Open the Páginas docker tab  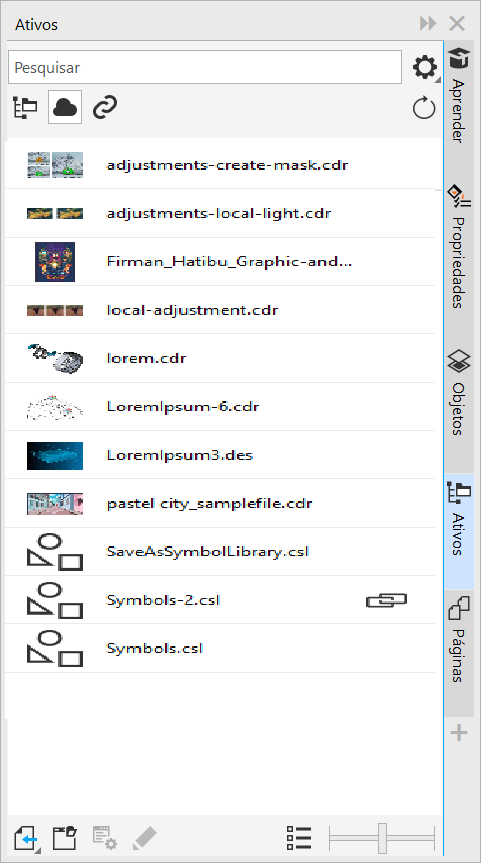coord(459,640)
